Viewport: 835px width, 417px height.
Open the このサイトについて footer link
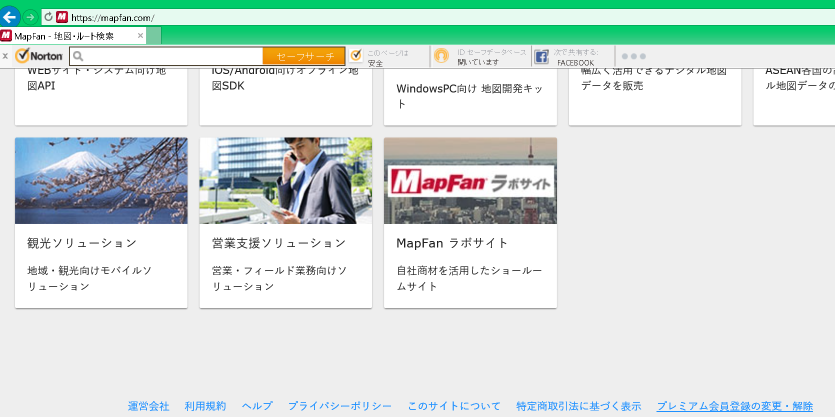tap(454, 406)
